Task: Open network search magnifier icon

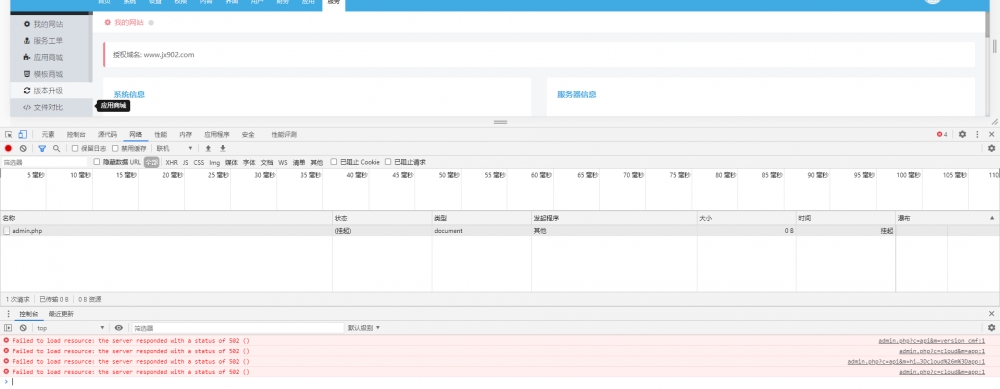Action: (56, 148)
